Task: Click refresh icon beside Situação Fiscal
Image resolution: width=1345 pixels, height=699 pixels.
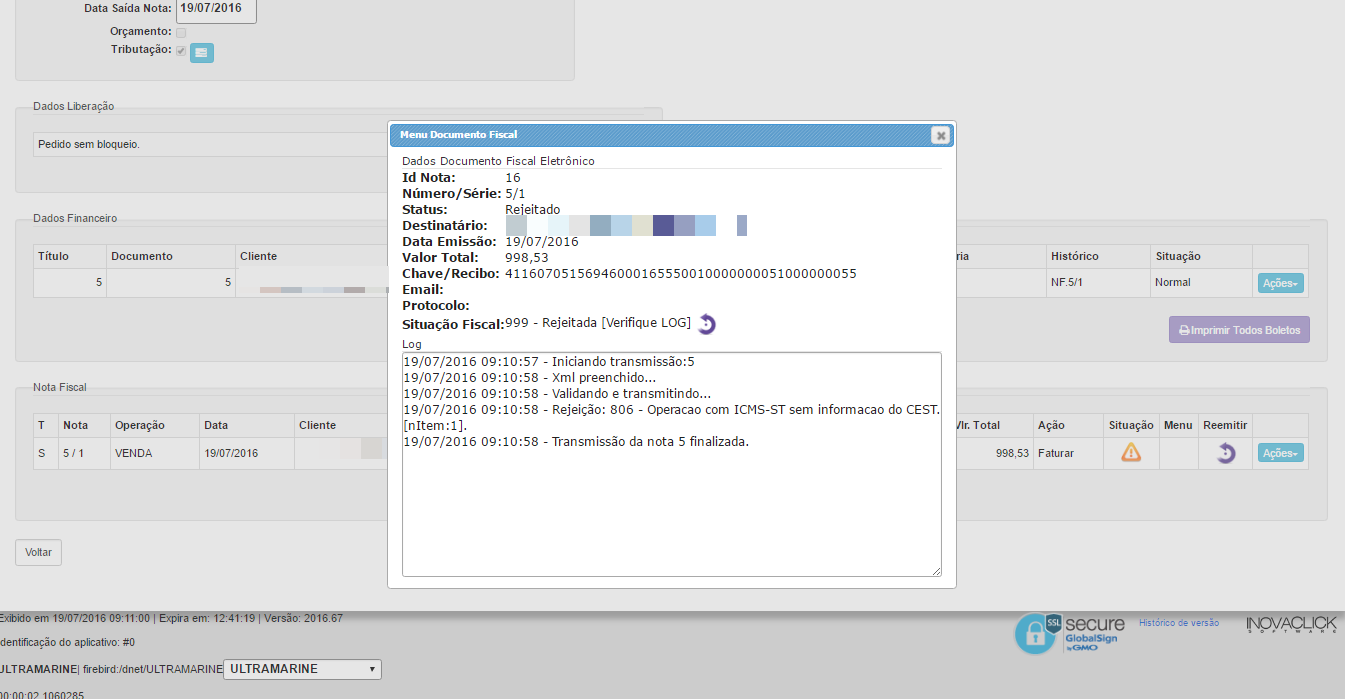Action: 707,324
